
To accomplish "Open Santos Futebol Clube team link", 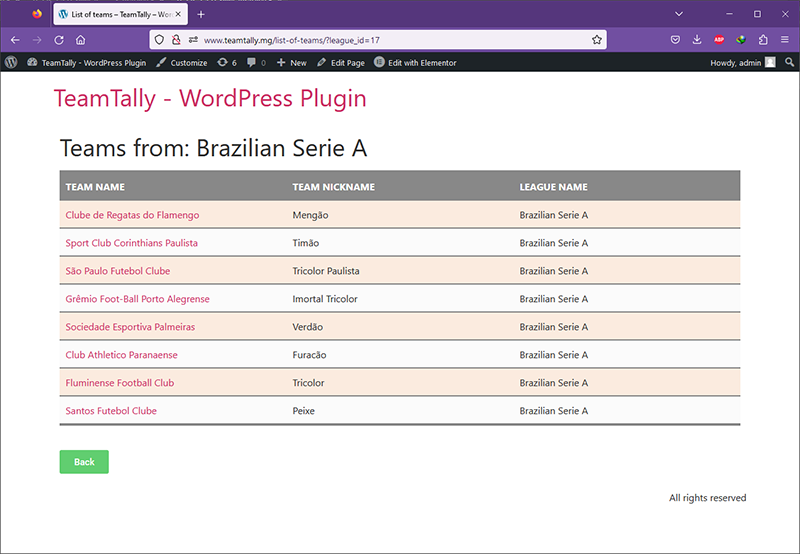I will pyautogui.click(x=111, y=411).
